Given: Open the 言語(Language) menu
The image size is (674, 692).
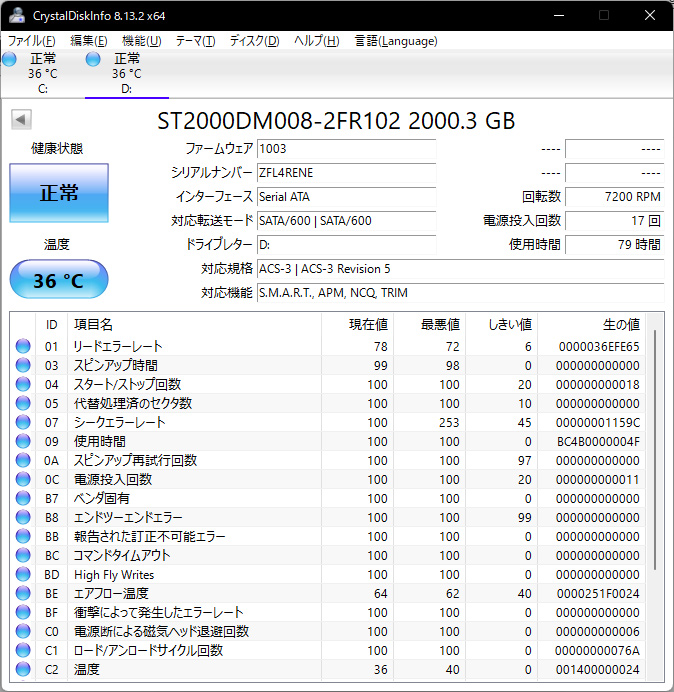Looking at the screenshot, I should coord(396,41).
